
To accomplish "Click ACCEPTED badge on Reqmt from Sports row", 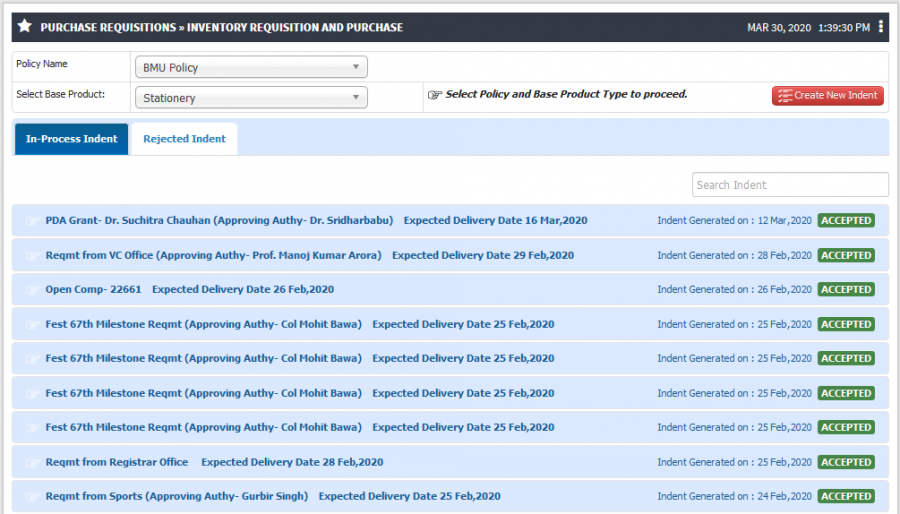I will [846, 496].
